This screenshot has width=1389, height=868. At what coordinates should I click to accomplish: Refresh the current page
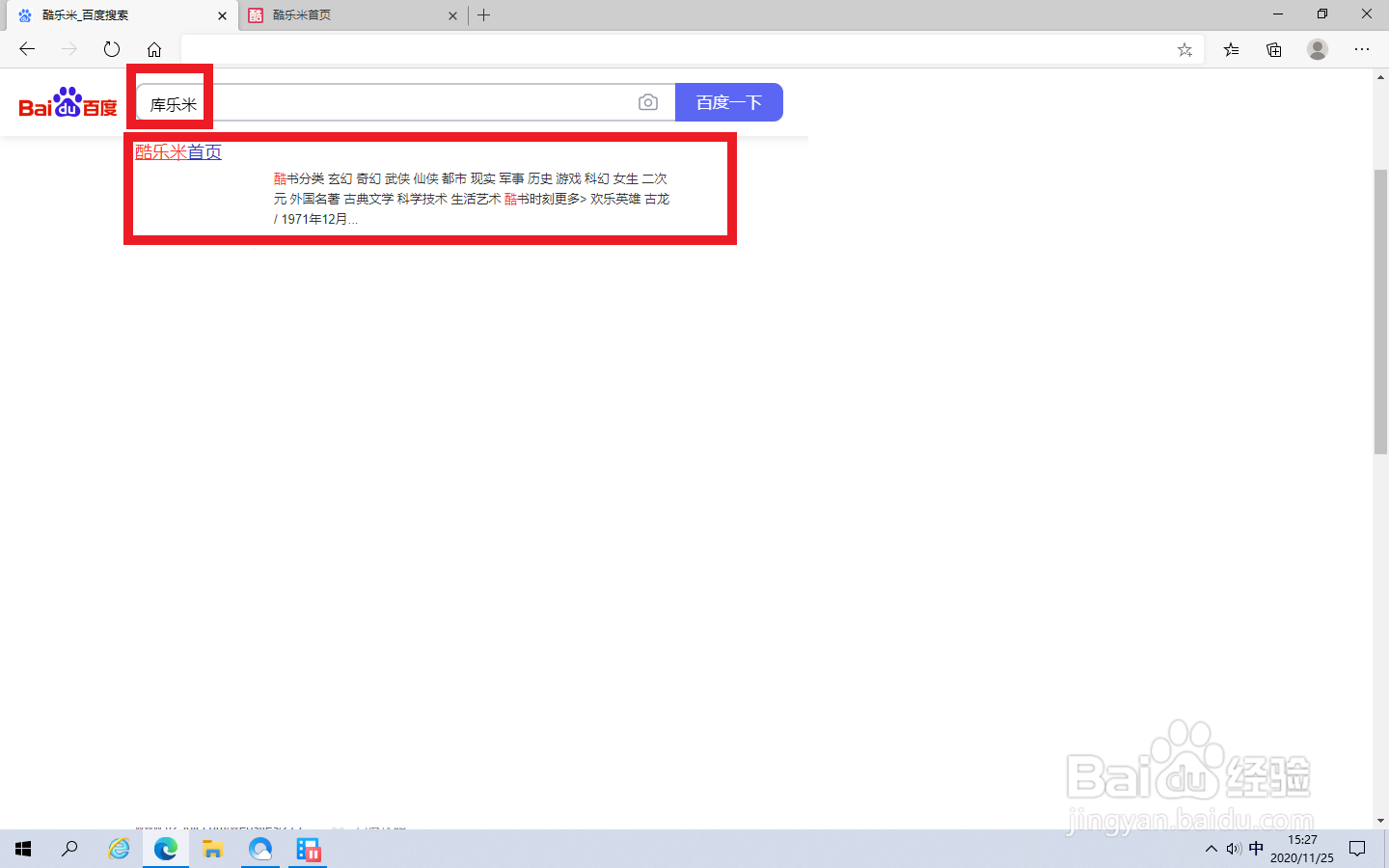[112, 49]
